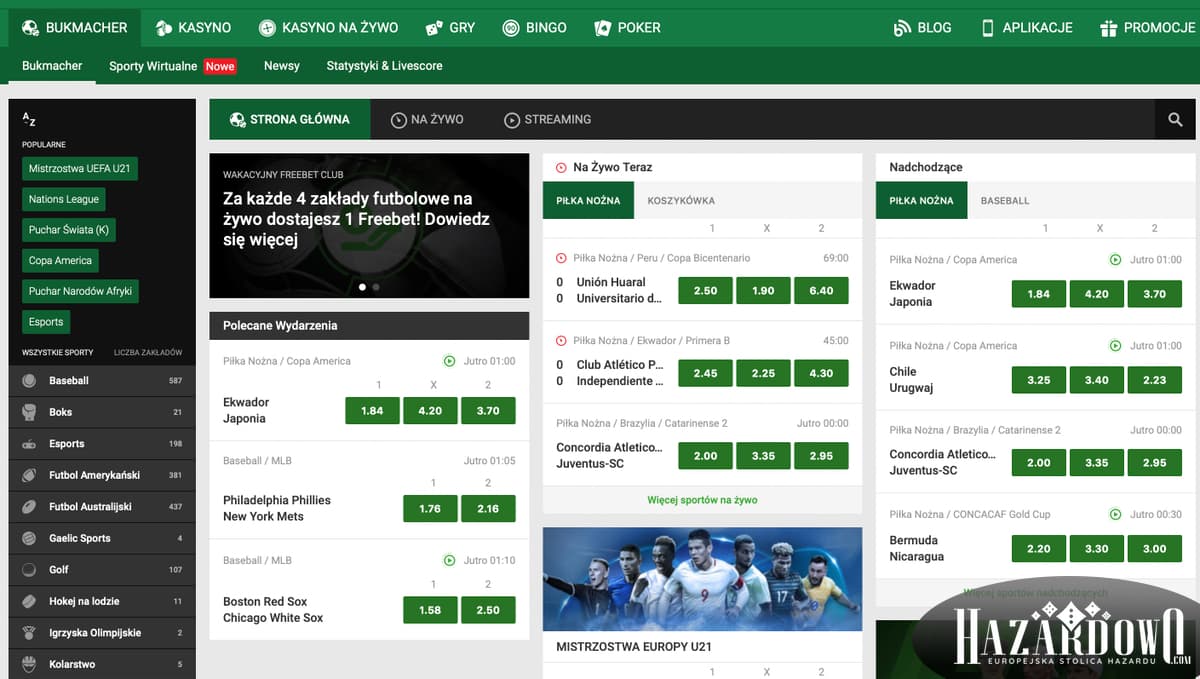Image resolution: width=1200 pixels, height=679 pixels.
Task: Click the Kolarstwo icon in the sports list
Action: point(29,664)
